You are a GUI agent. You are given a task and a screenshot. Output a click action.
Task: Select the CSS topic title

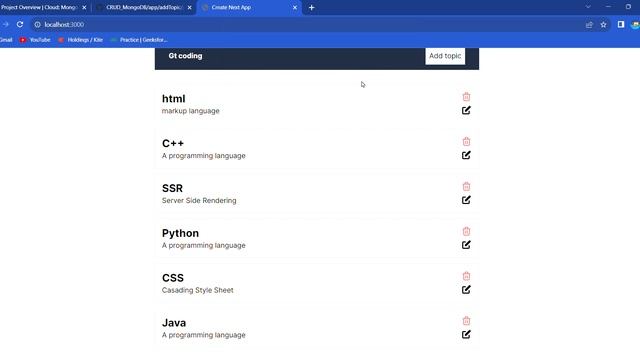(x=173, y=278)
